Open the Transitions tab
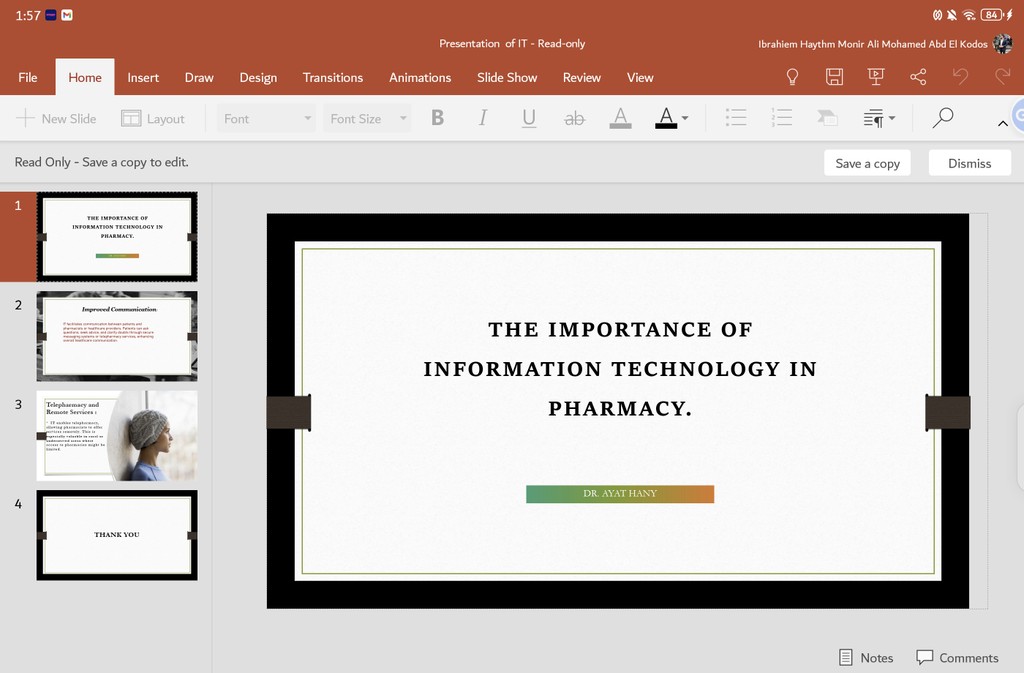Screen dimensions: 1024x673 tap(333, 77)
